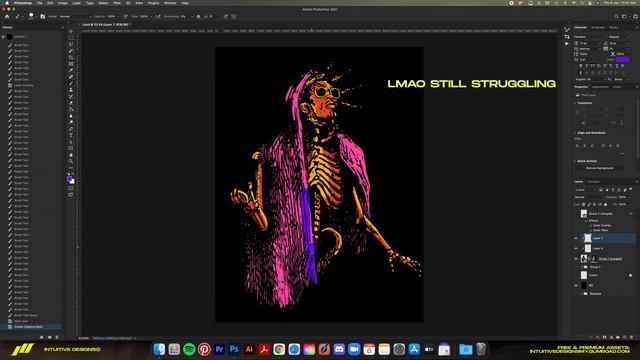Select Create Clipping Mask history state
The height and width of the screenshot is (360, 640).
point(31,327)
